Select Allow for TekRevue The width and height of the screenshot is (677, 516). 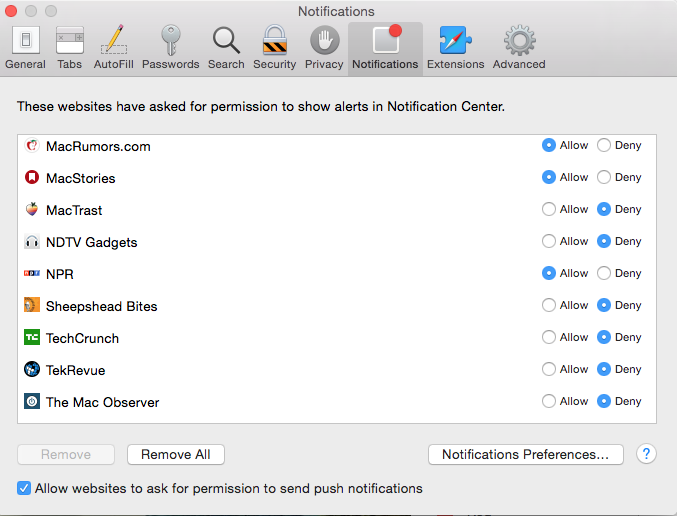(549, 369)
